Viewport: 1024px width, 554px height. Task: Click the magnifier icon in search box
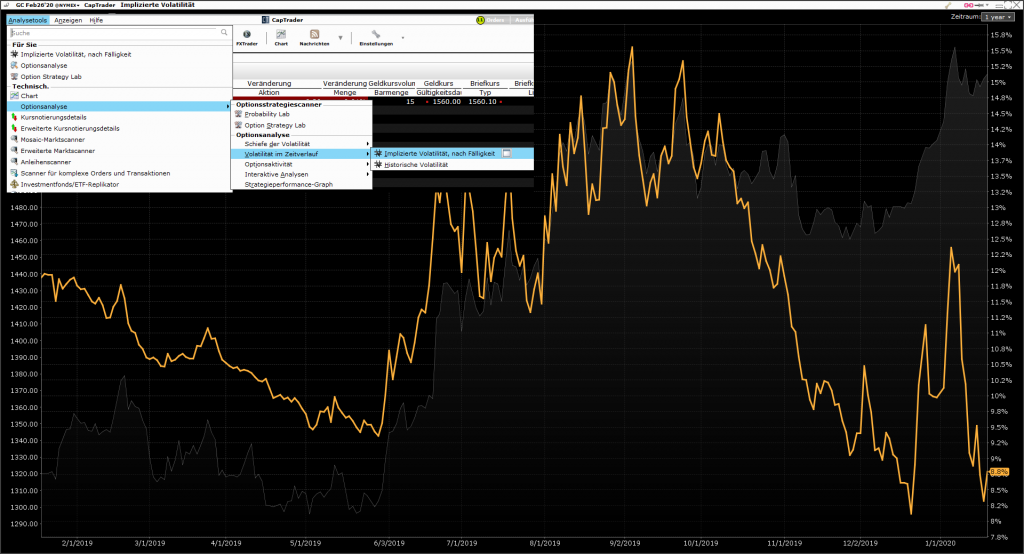tap(224, 32)
